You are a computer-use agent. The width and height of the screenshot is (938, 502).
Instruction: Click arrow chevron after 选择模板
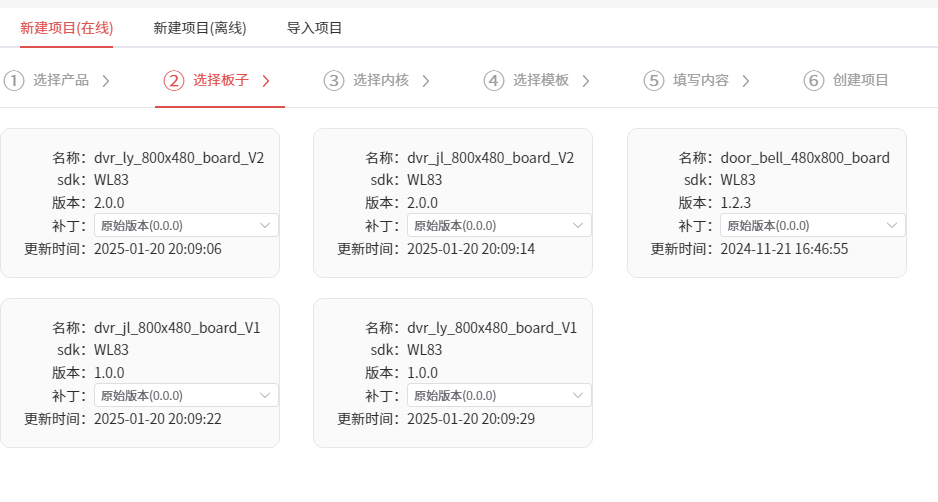pos(586,81)
